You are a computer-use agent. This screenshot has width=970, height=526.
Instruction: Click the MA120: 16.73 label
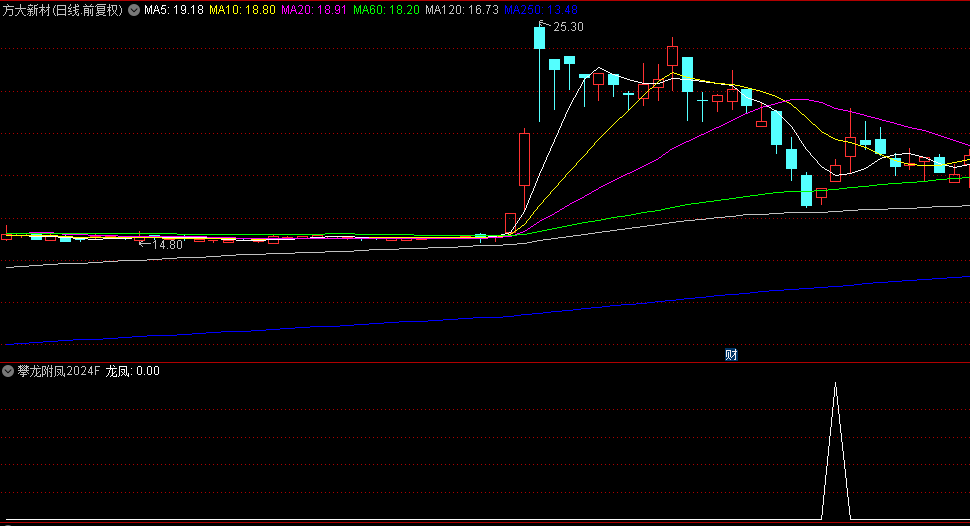tap(461, 10)
